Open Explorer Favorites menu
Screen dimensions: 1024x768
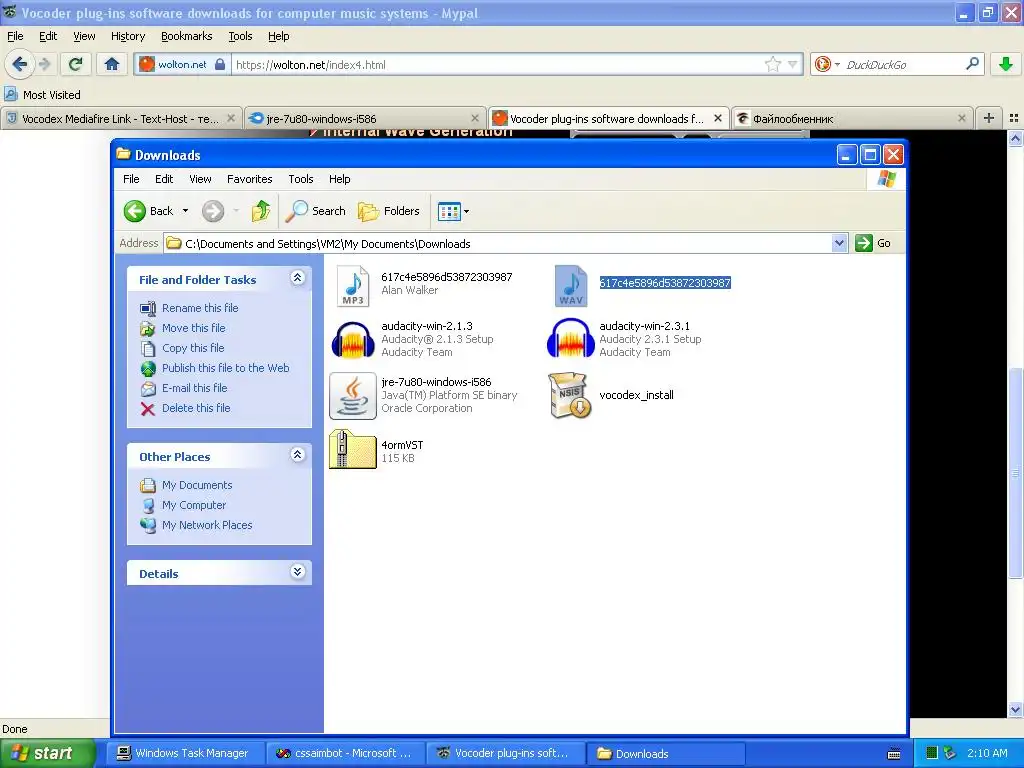[249, 179]
